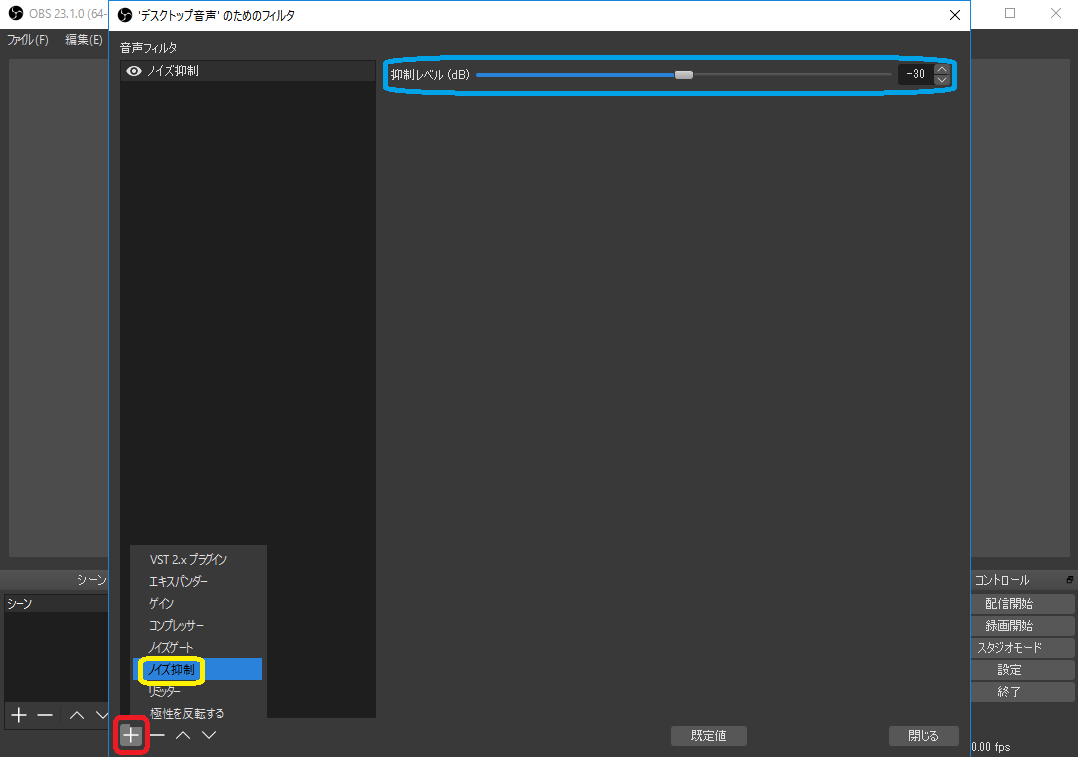The width and height of the screenshot is (1078, 757).
Task: Toggle the eye icon for ノイズ抑制 filter
Action: pos(134,71)
